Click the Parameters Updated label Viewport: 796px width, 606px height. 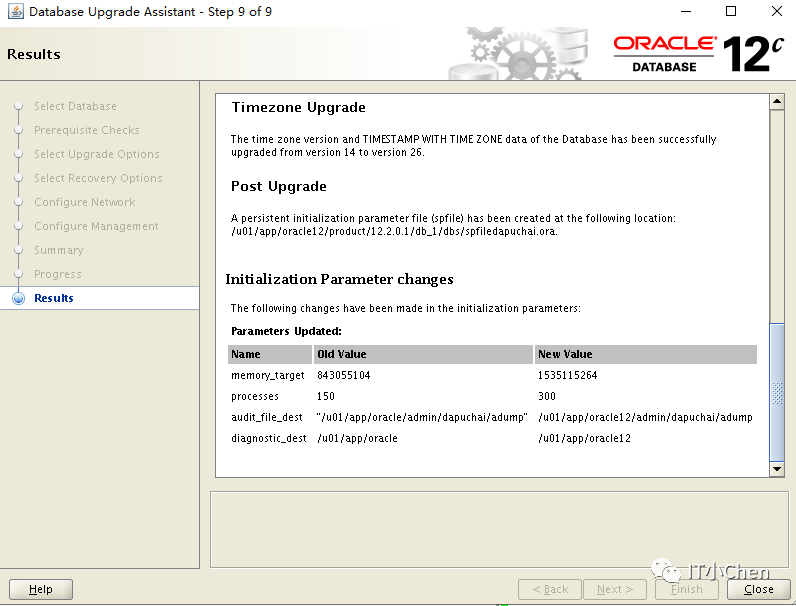coord(286,331)
